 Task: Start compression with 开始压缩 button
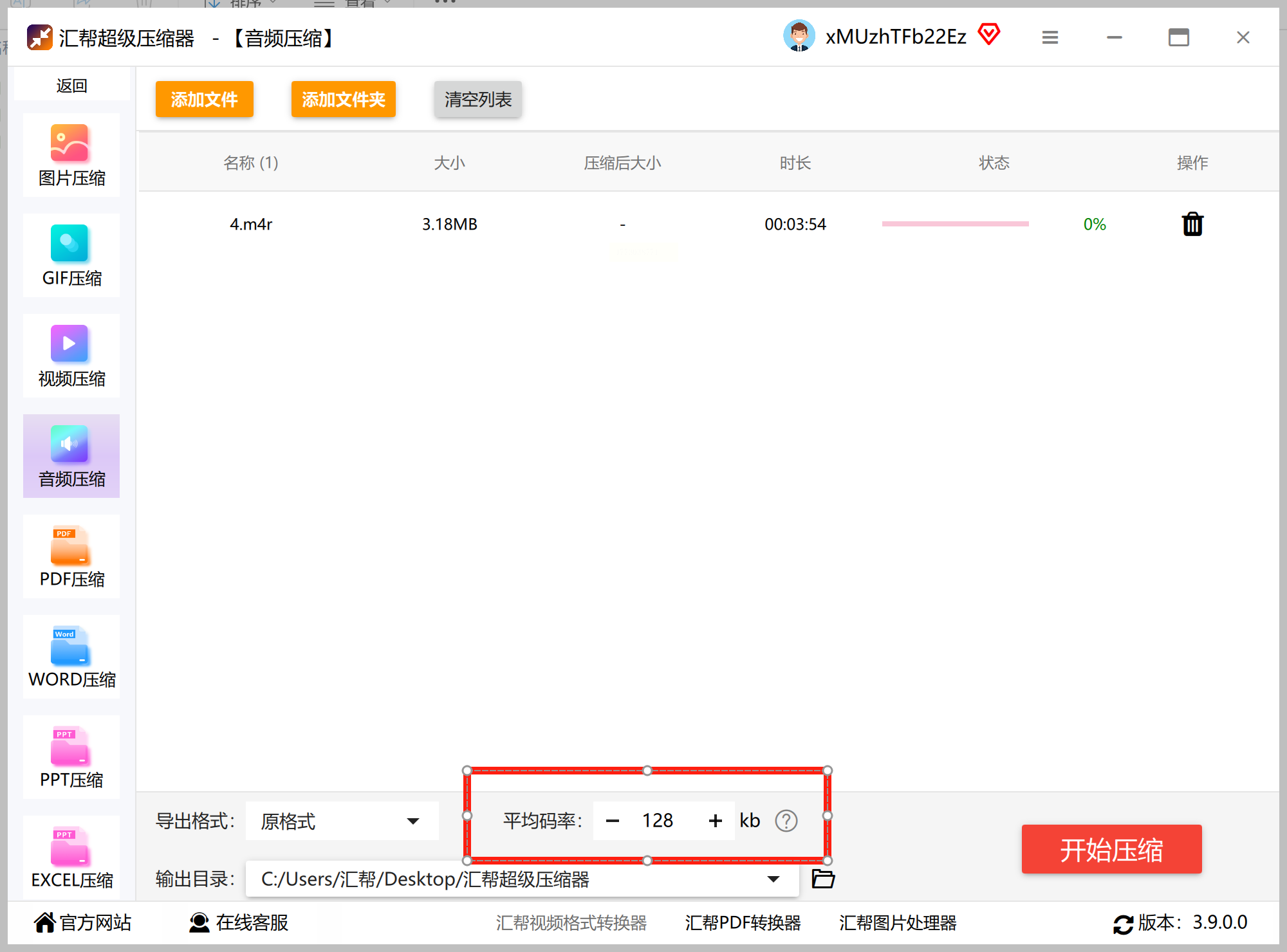pyautogui.click(x=1111, y=849)
